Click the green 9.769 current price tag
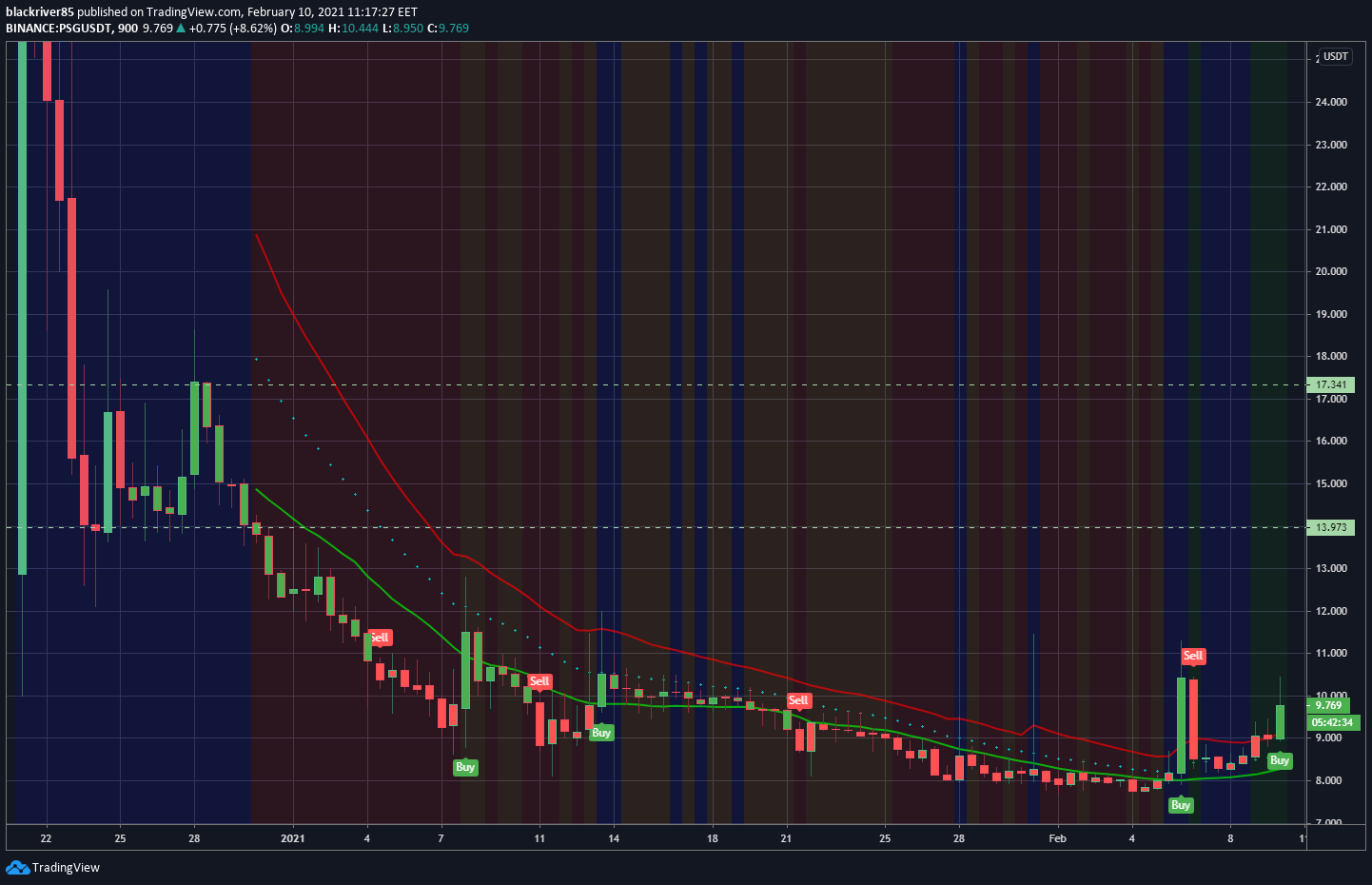Viewport: 1372px width, 885px height. click(x=1328, y=705)
